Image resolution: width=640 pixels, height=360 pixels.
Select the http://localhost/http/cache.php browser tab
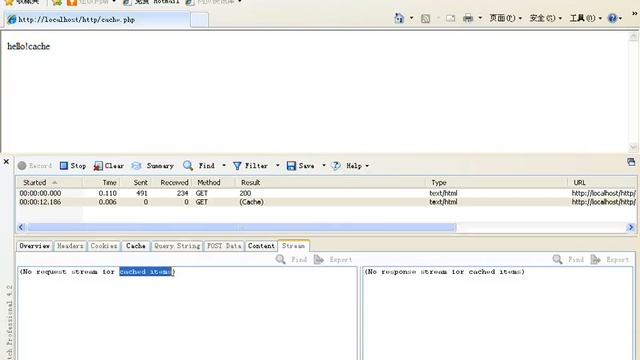tap(97, 20)
